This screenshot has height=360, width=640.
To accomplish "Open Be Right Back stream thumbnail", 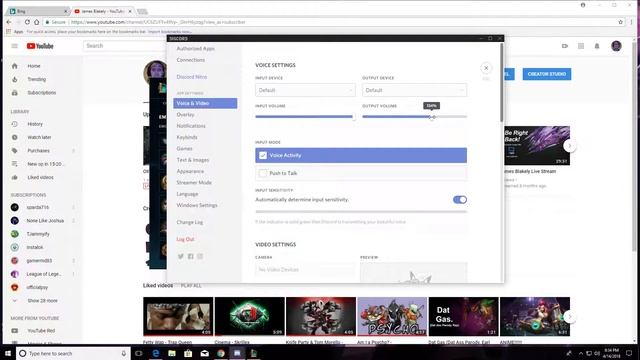I will point(536,146).
